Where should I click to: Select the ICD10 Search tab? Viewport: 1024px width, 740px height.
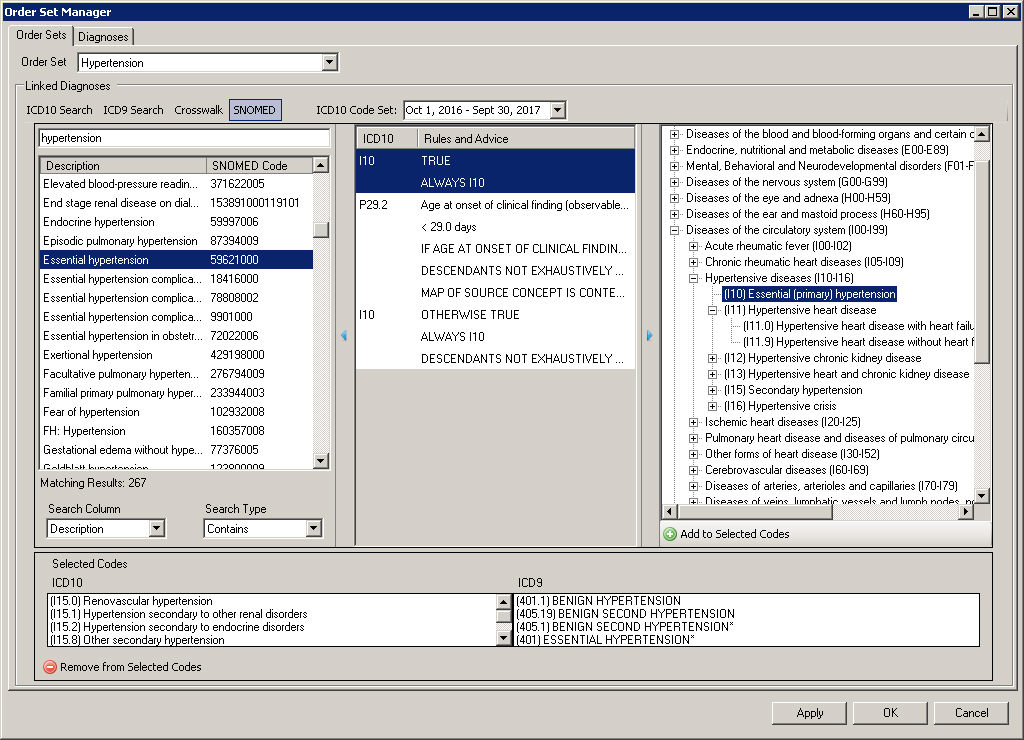coord(59,110)
